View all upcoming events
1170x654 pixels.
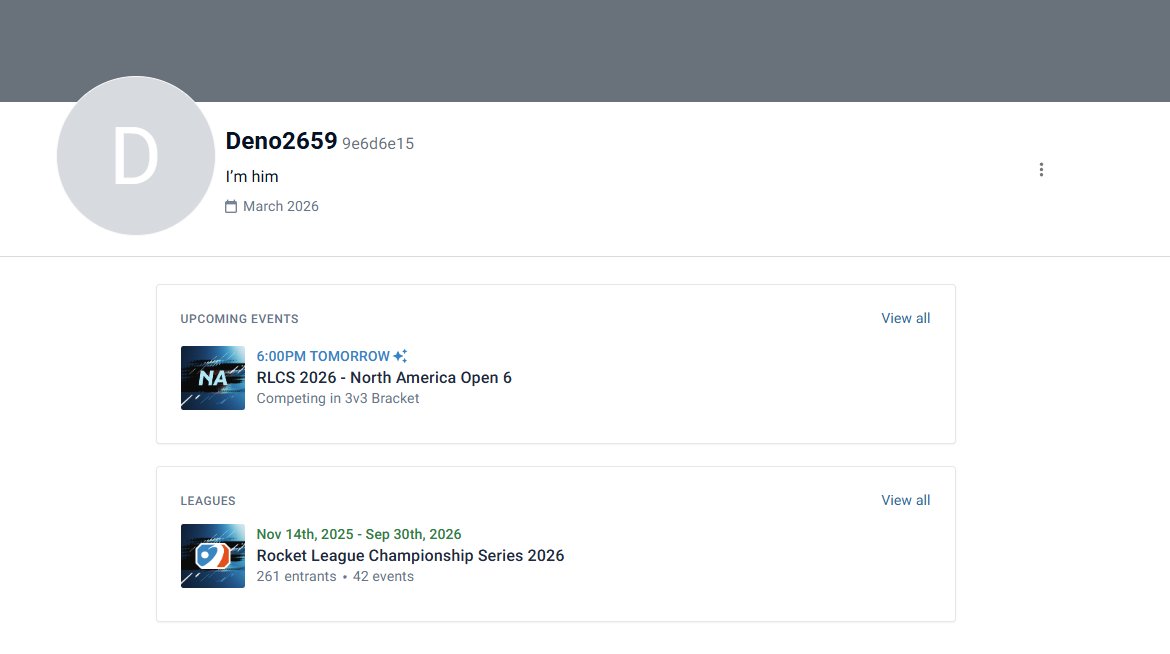click(x=905, y=318)
